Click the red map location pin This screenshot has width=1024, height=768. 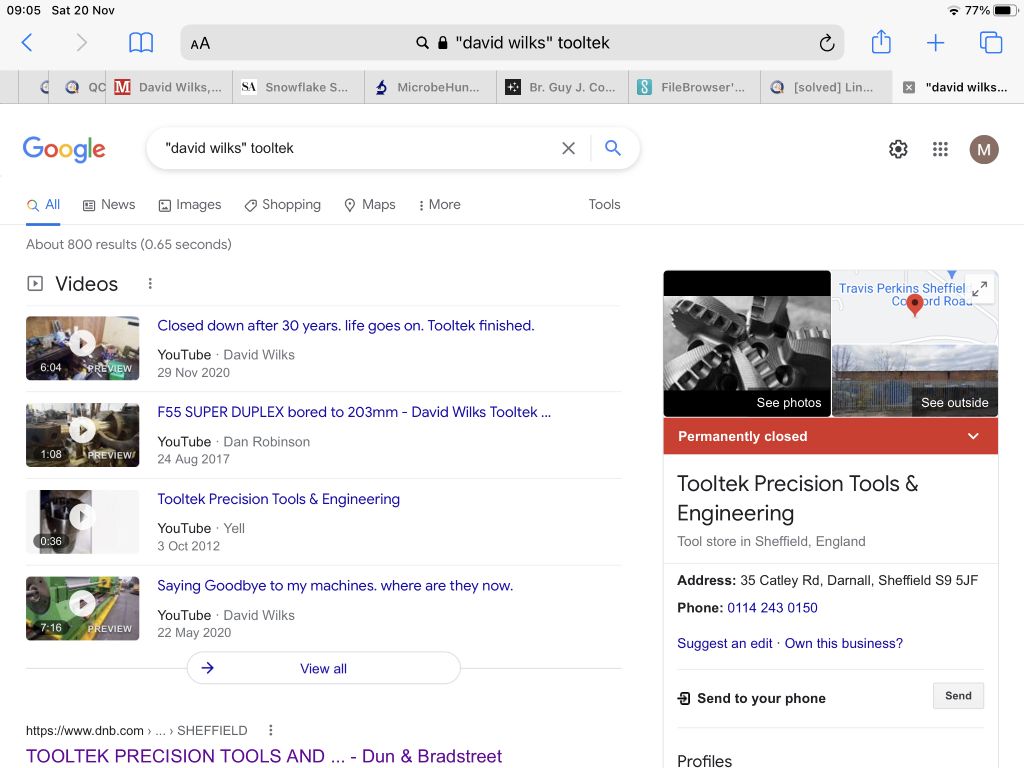(914, 304)
